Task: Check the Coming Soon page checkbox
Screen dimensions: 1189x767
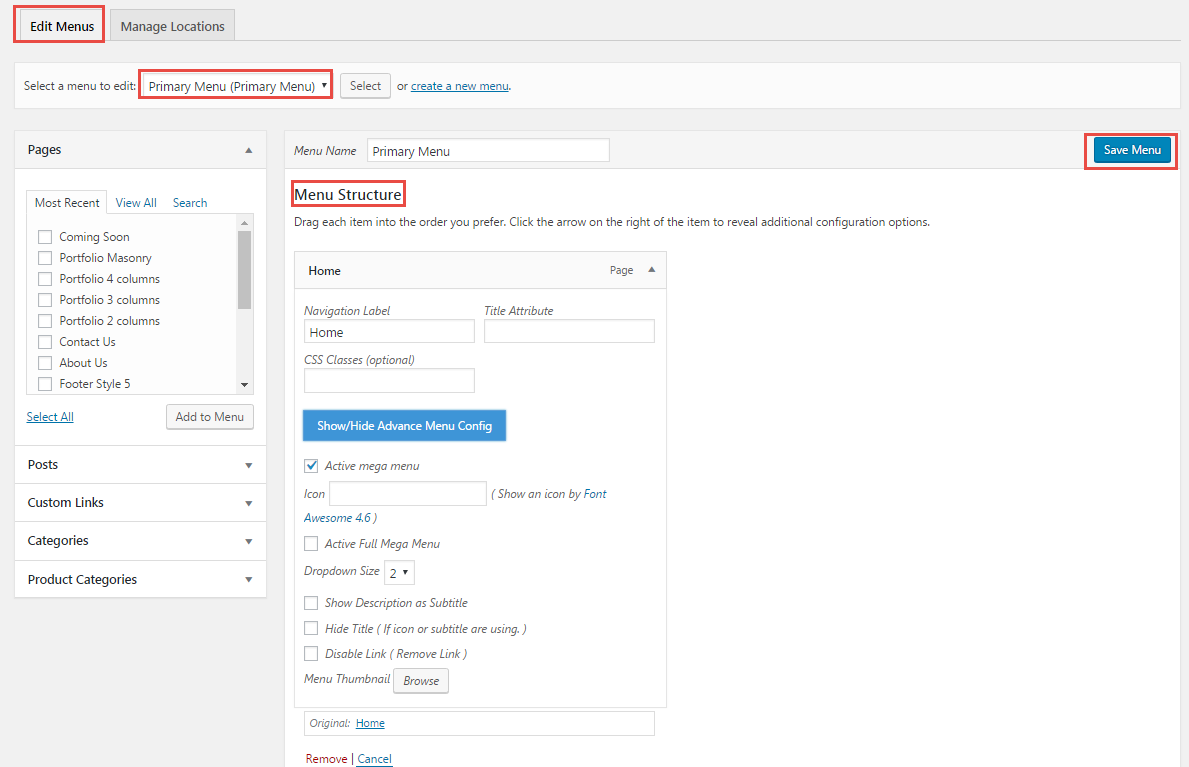Action: [x=45, y=237]
